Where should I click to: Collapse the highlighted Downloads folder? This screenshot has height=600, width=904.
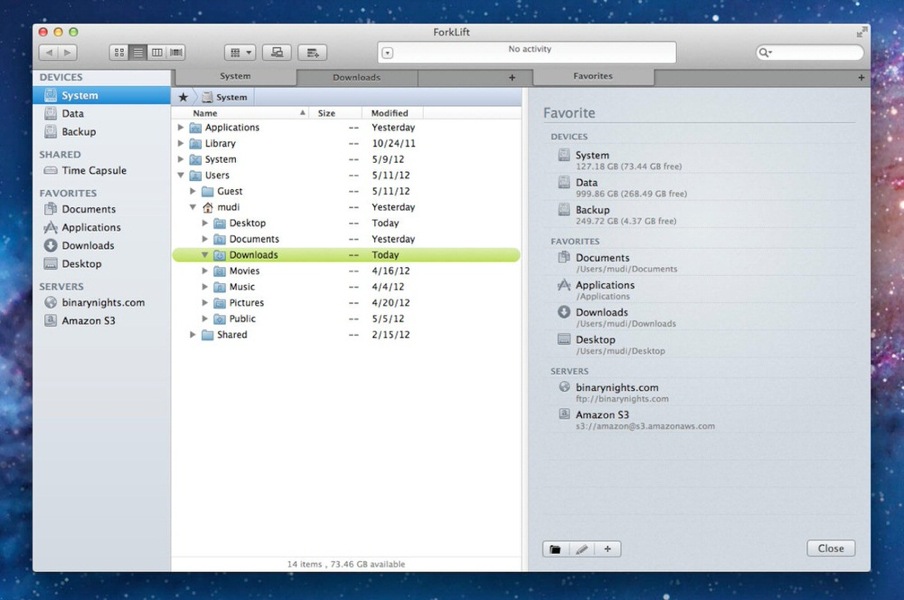pos(205,254)
